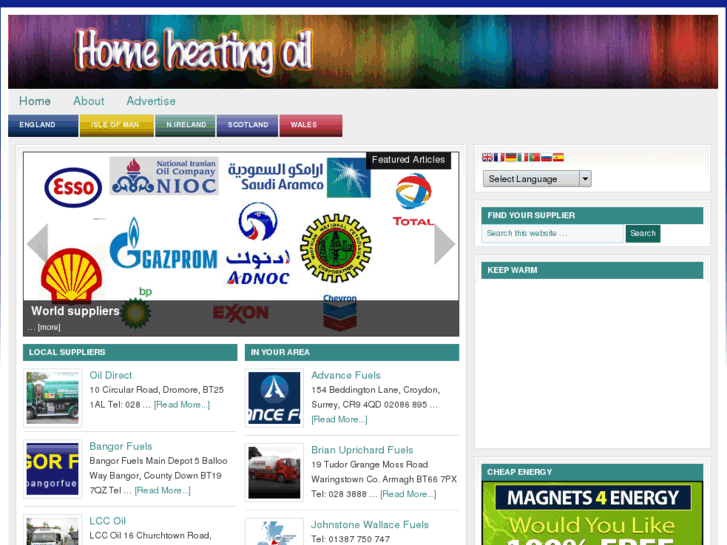Switch to the Wales tab

pos(311,125)
